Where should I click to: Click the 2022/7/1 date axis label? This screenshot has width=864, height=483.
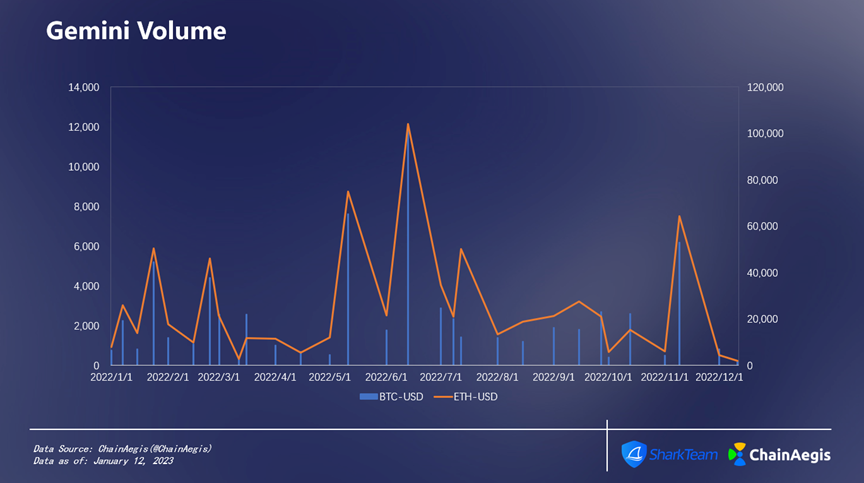441,377
